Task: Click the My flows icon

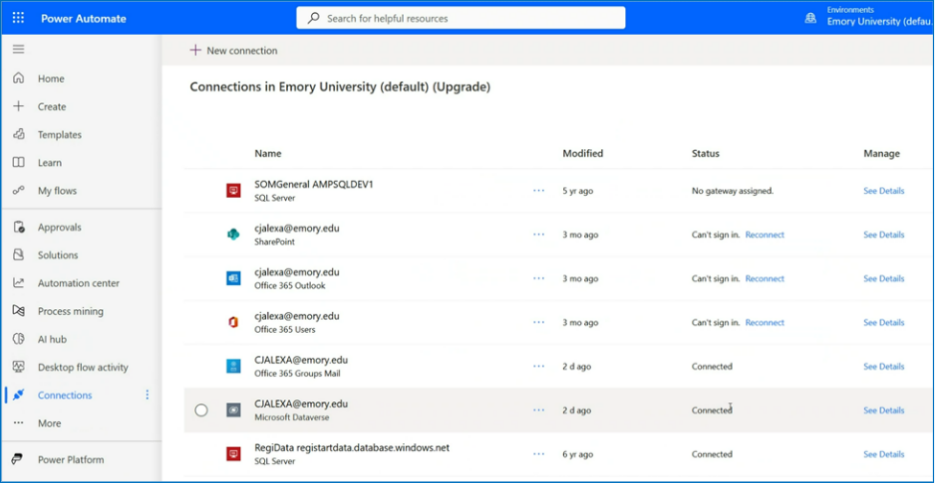Action: 19,190
